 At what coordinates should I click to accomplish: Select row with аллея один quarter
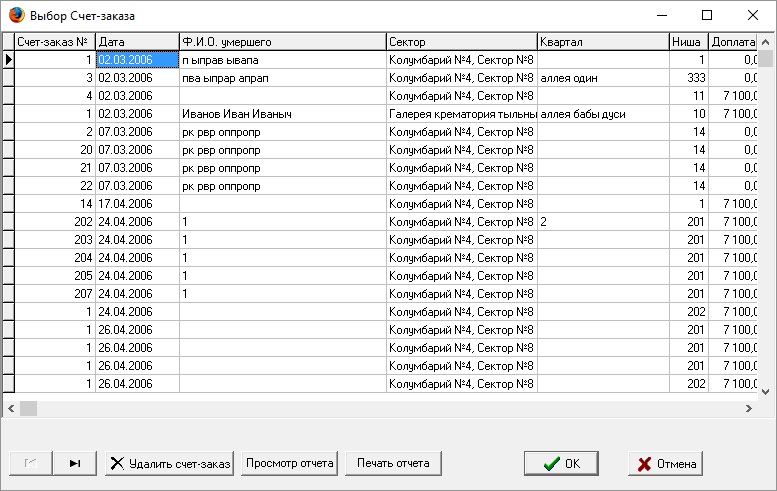click(380, 78)
